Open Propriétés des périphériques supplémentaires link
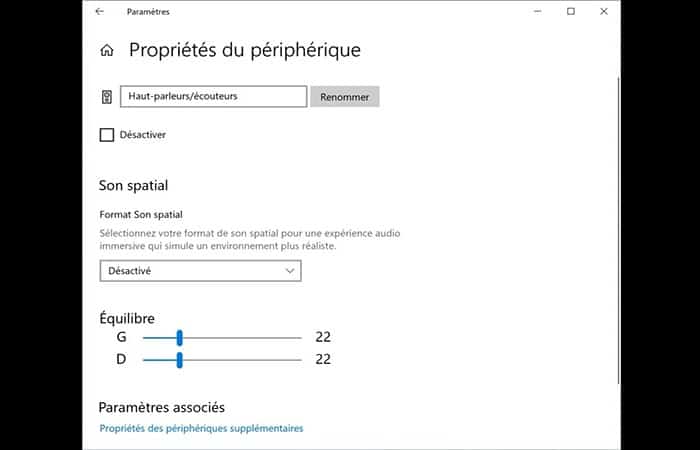The height and width of the screenshot is (450, 700). click(201, 428)
